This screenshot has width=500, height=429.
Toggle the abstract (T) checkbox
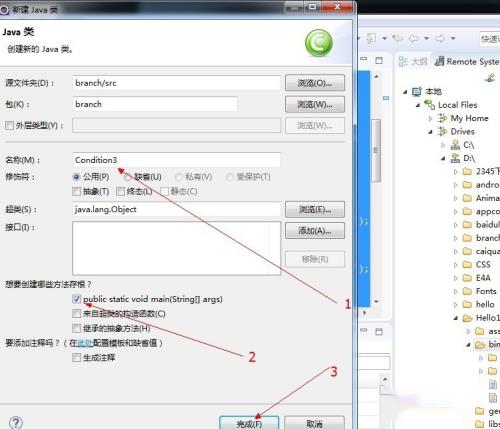click(x=76, y=191)
